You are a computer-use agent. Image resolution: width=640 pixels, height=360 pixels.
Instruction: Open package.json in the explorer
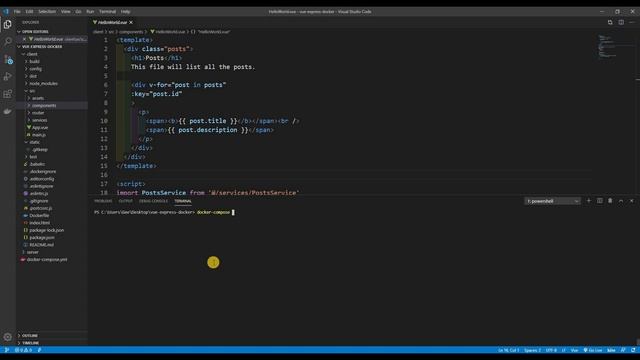tap(42, 238)
